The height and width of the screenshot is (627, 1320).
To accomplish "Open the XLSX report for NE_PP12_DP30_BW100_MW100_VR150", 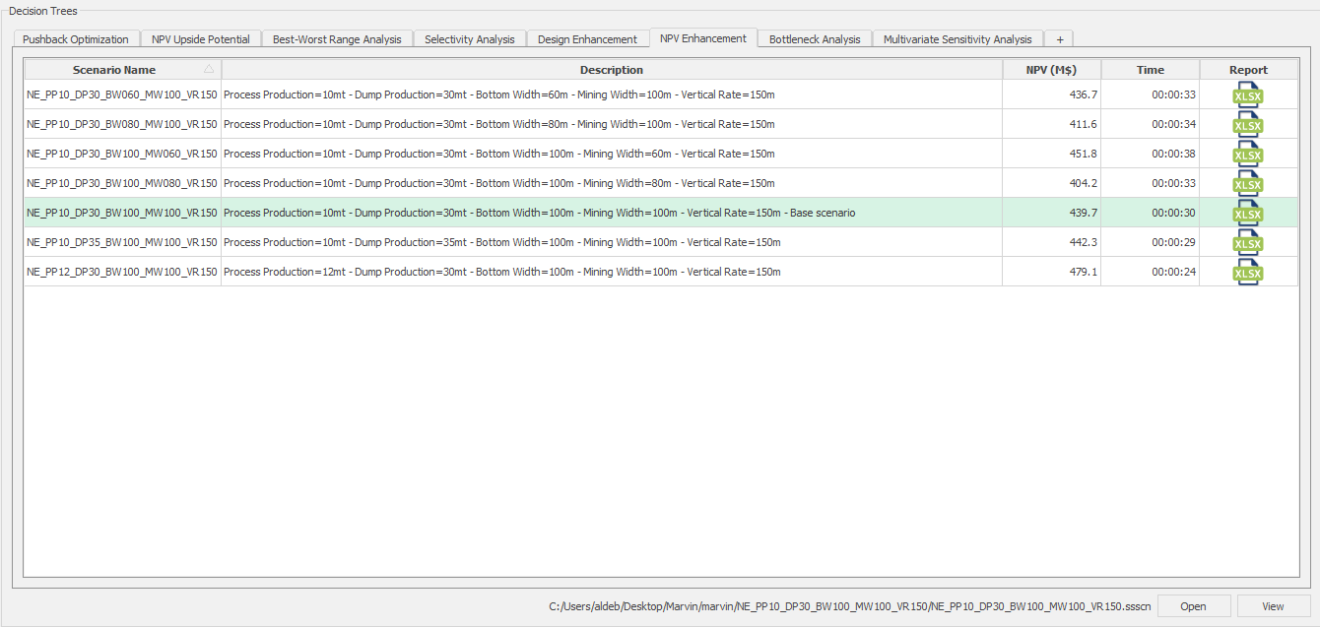I will (x=1249, y=271).
